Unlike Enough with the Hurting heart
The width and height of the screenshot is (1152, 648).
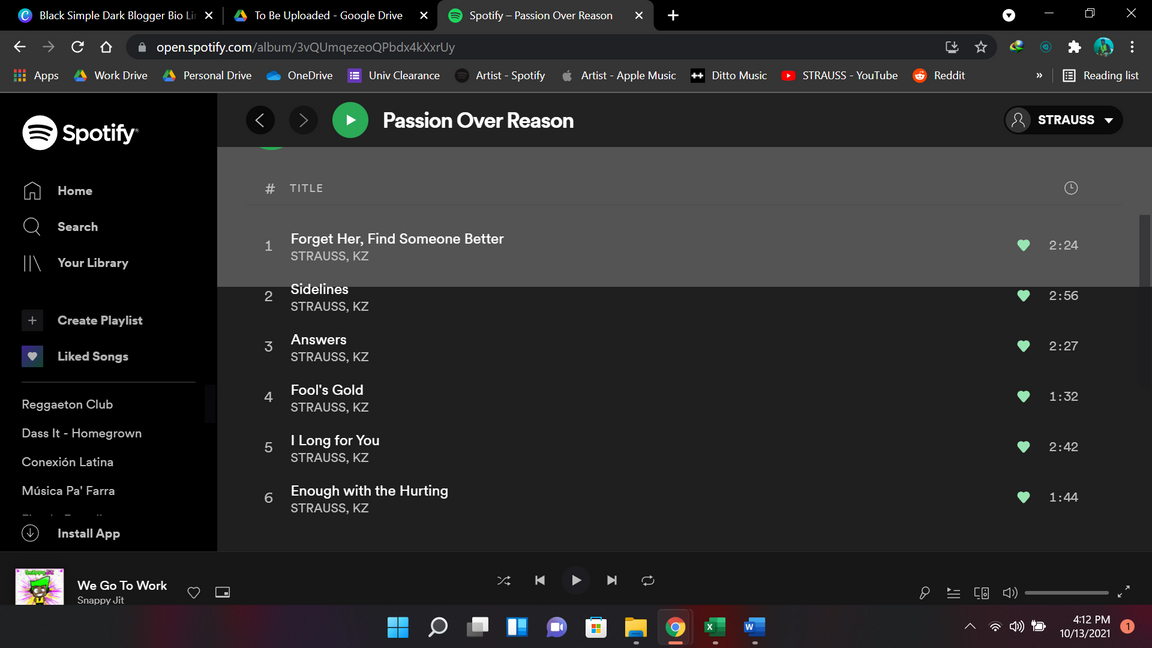[x=1023, y=497]
